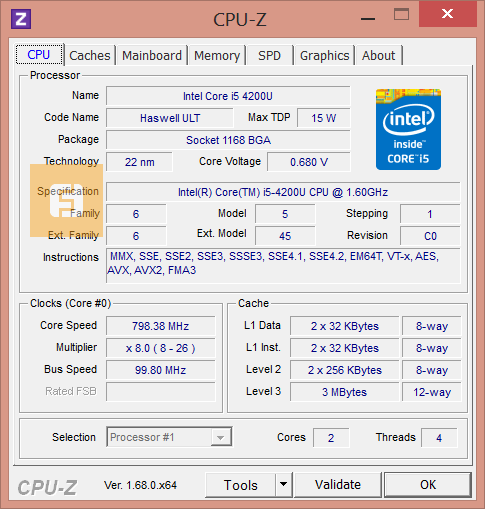Click the L1 Inst. size 2 x 32 KBytes
Screen dimensions: 485x509
coord(345,348)
